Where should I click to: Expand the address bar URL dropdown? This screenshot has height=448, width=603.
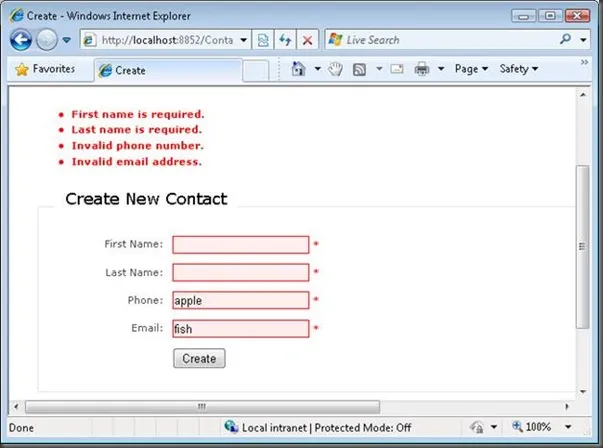(243, 40)
